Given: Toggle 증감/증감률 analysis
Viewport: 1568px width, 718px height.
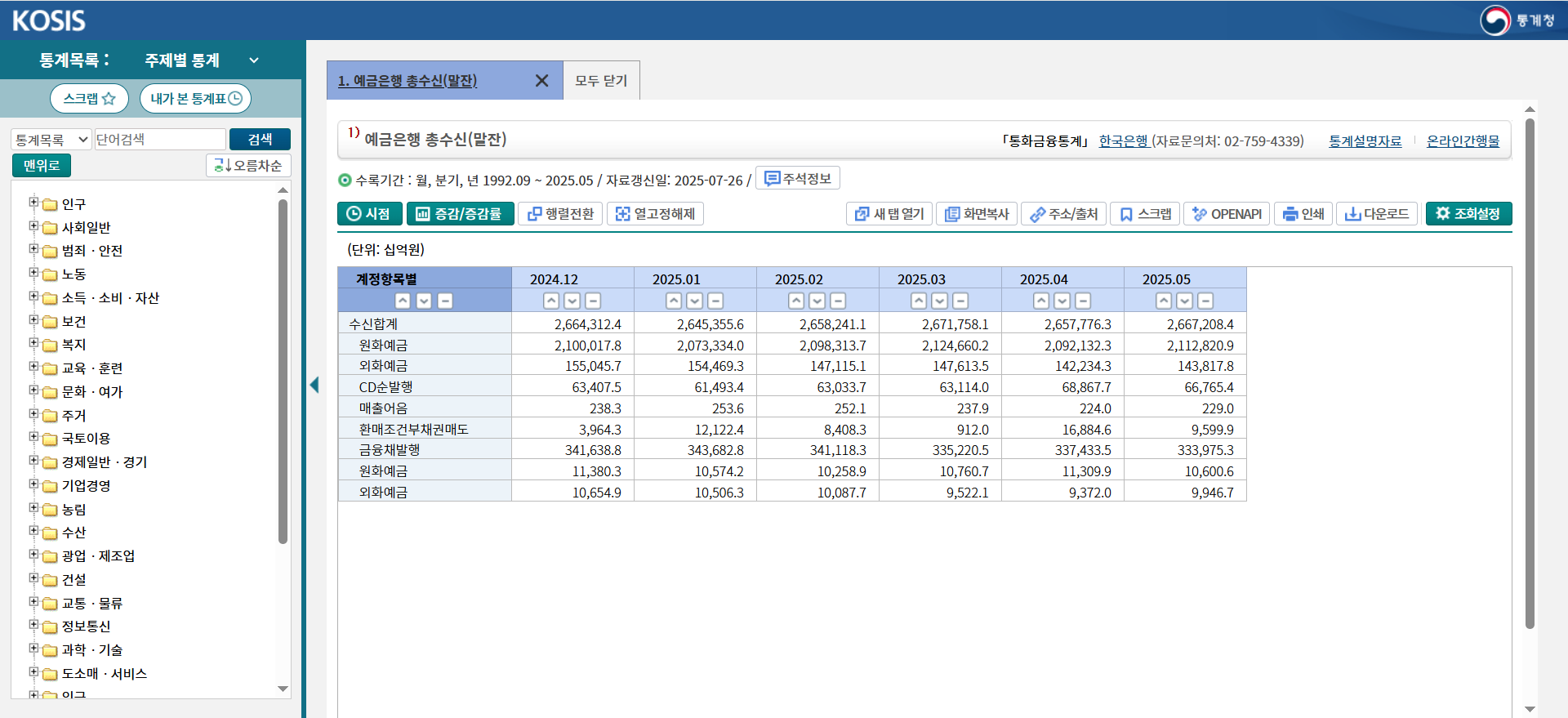Looking at the screenshot, I should [x=460, y=213].
